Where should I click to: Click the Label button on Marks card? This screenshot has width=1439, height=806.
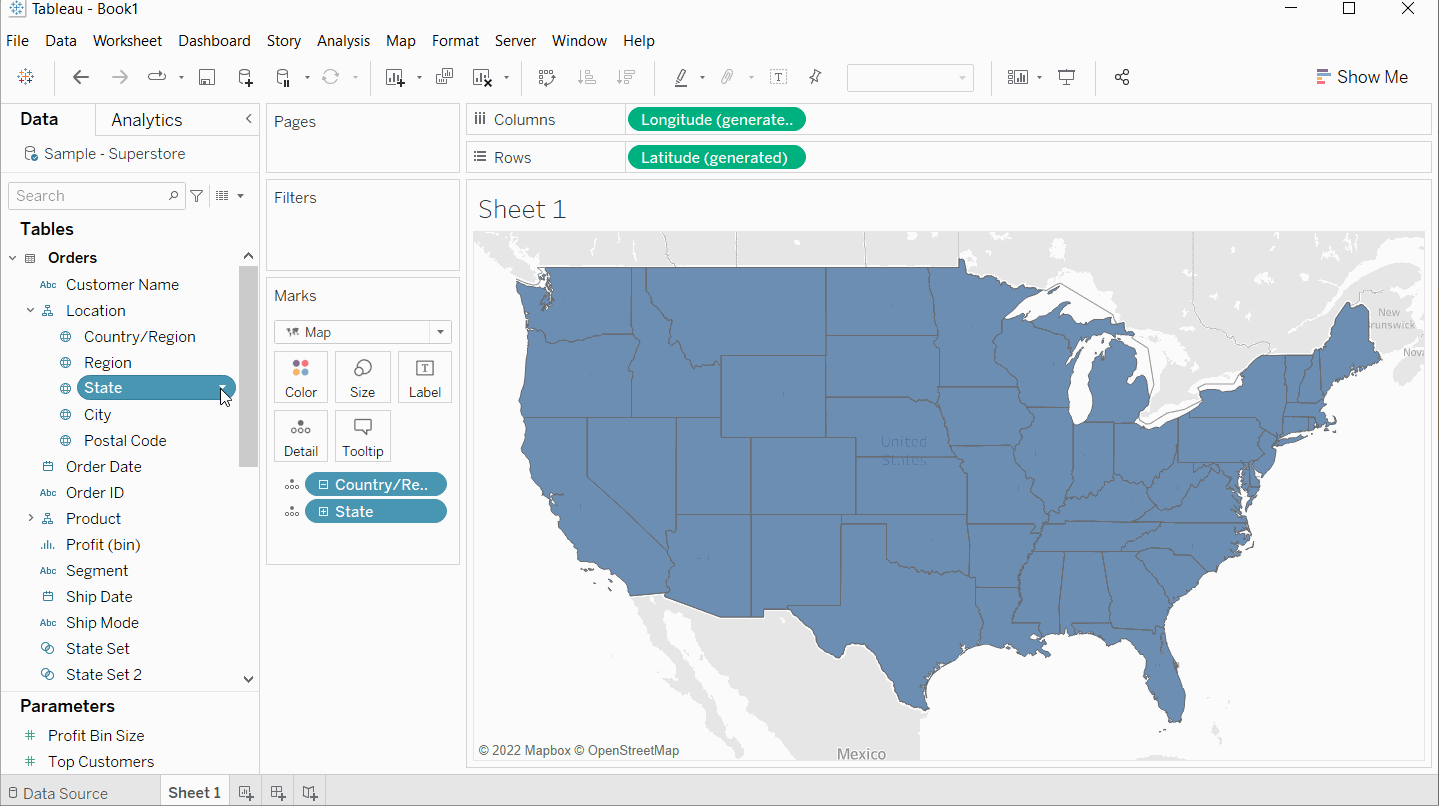click(x=425, y=377)
